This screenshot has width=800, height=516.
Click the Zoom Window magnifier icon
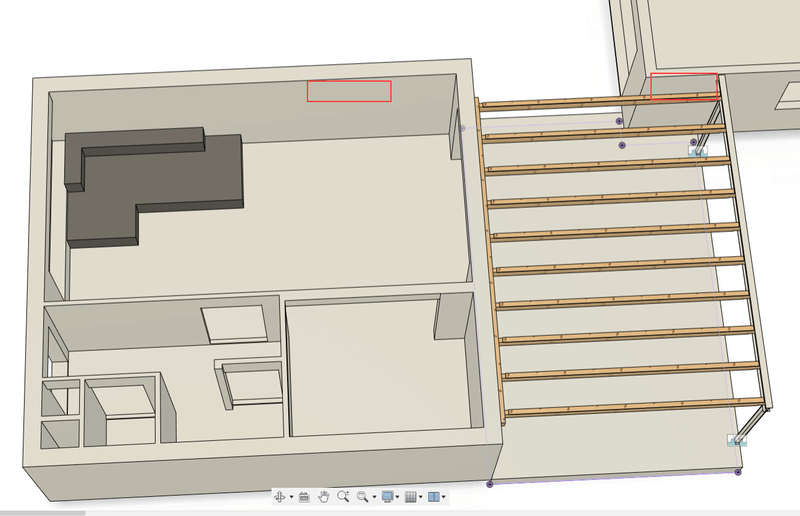(x=362, y=497)
